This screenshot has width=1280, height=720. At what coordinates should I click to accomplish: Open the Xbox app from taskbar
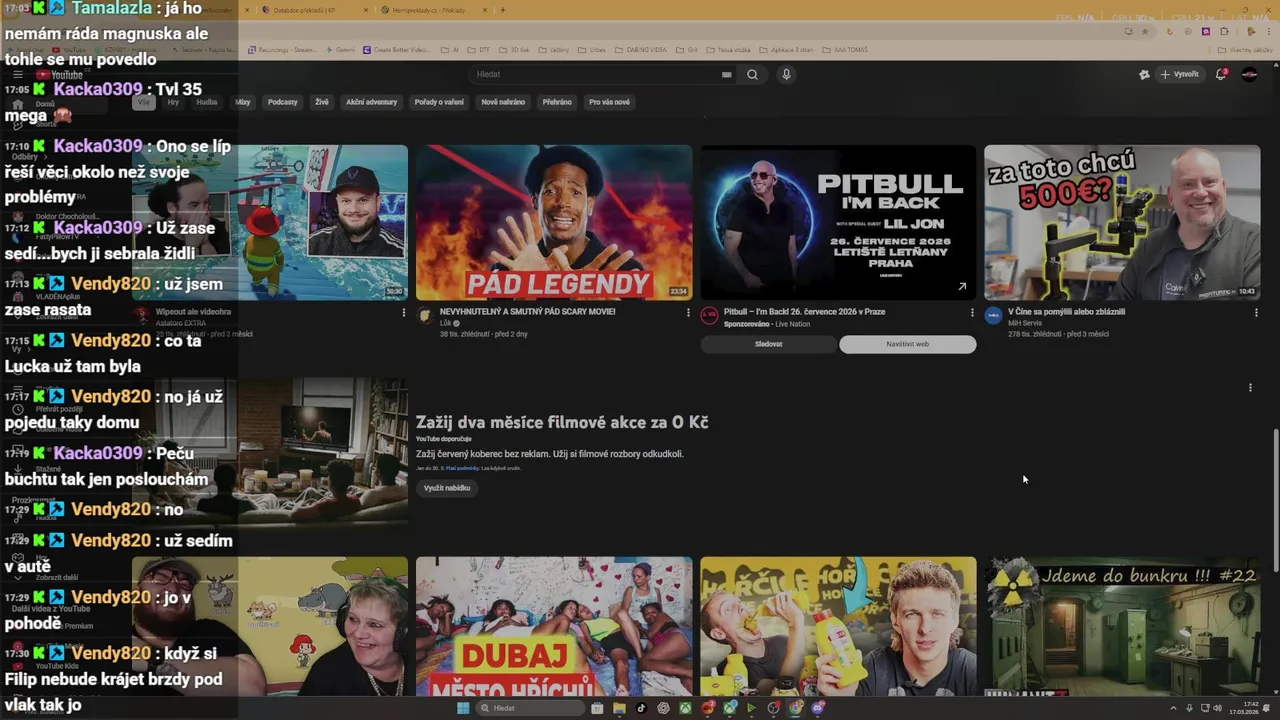[685, 708]
